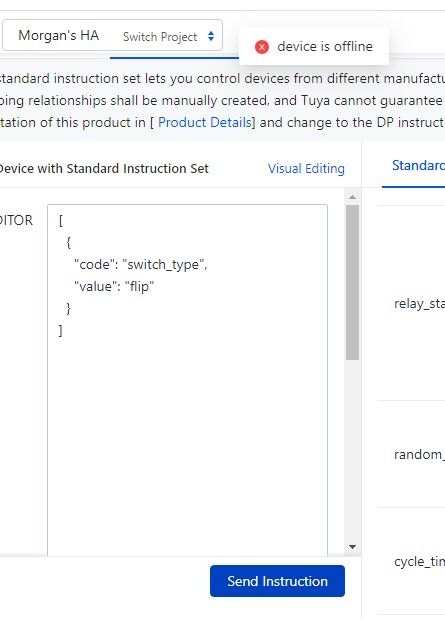Screen dimensions: 445x621
Task: Click the Send Instruction button
Action: [x=277, y=581]
